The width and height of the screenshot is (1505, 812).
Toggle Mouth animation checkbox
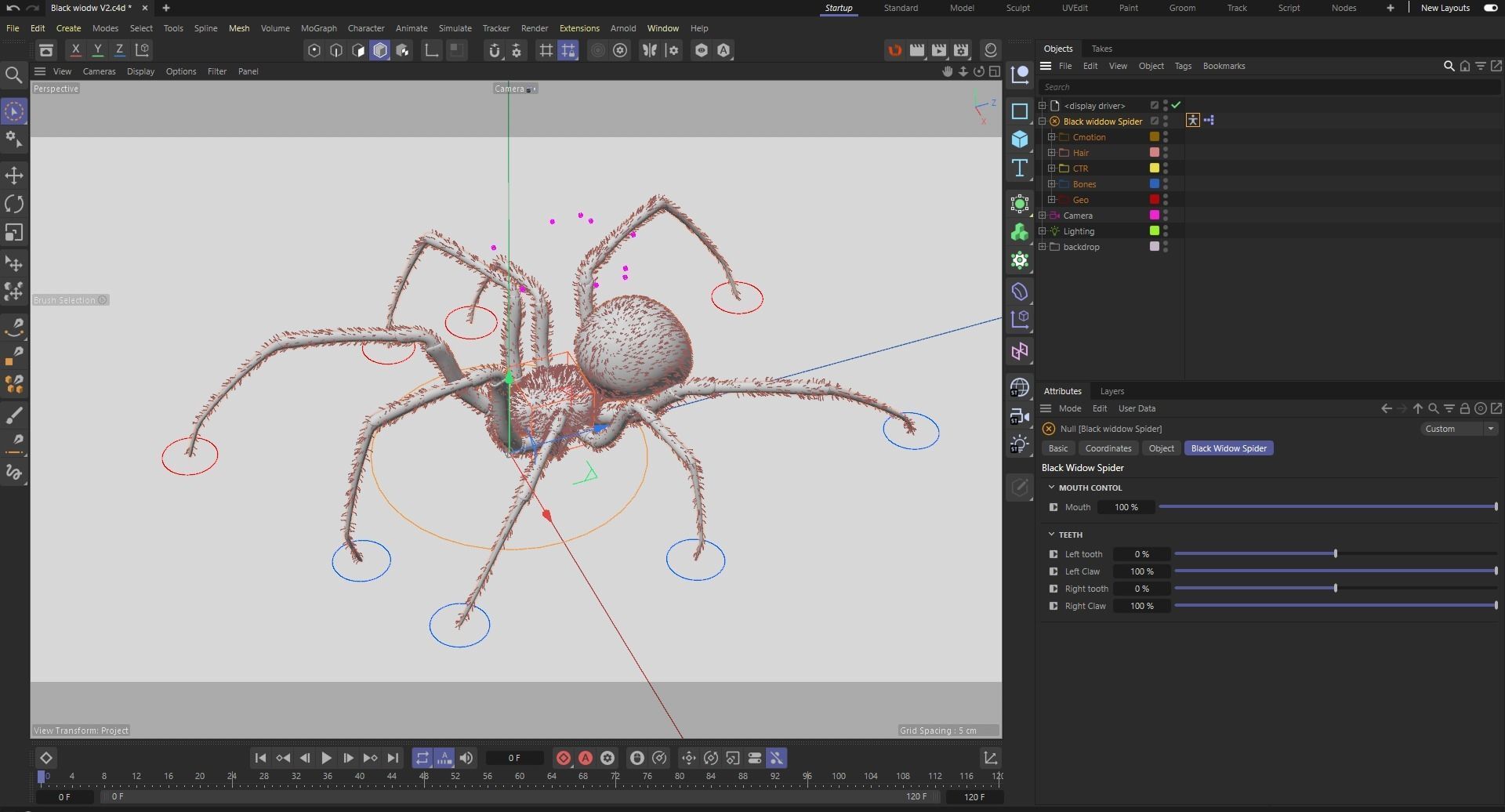click(1053, 507)
